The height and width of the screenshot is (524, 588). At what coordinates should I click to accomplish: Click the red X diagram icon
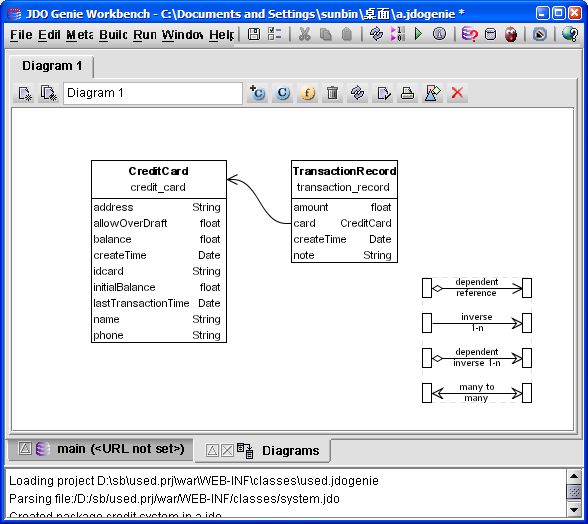click(457, 93)
